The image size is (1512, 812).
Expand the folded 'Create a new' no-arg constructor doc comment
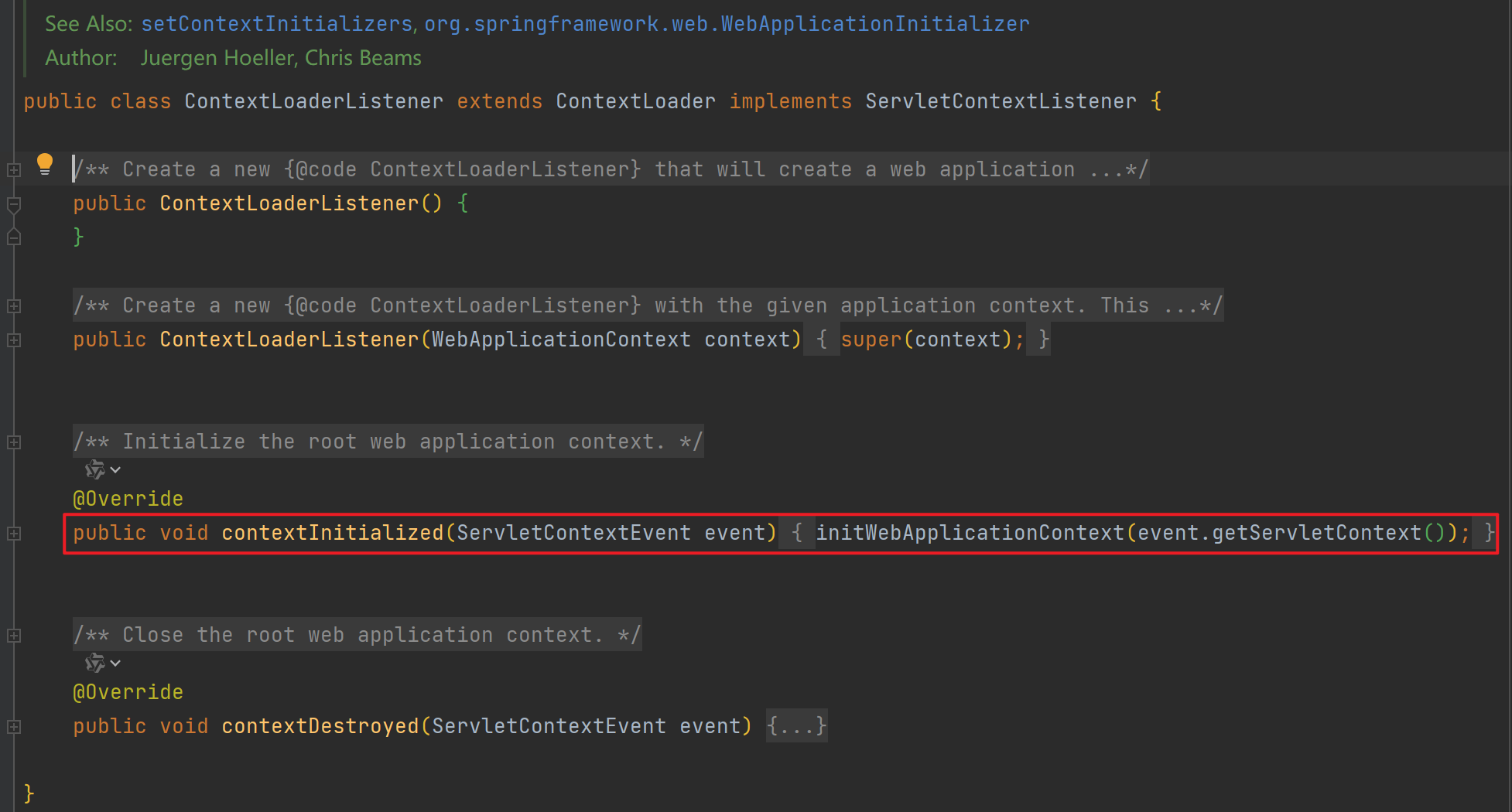tap(14, 169)
